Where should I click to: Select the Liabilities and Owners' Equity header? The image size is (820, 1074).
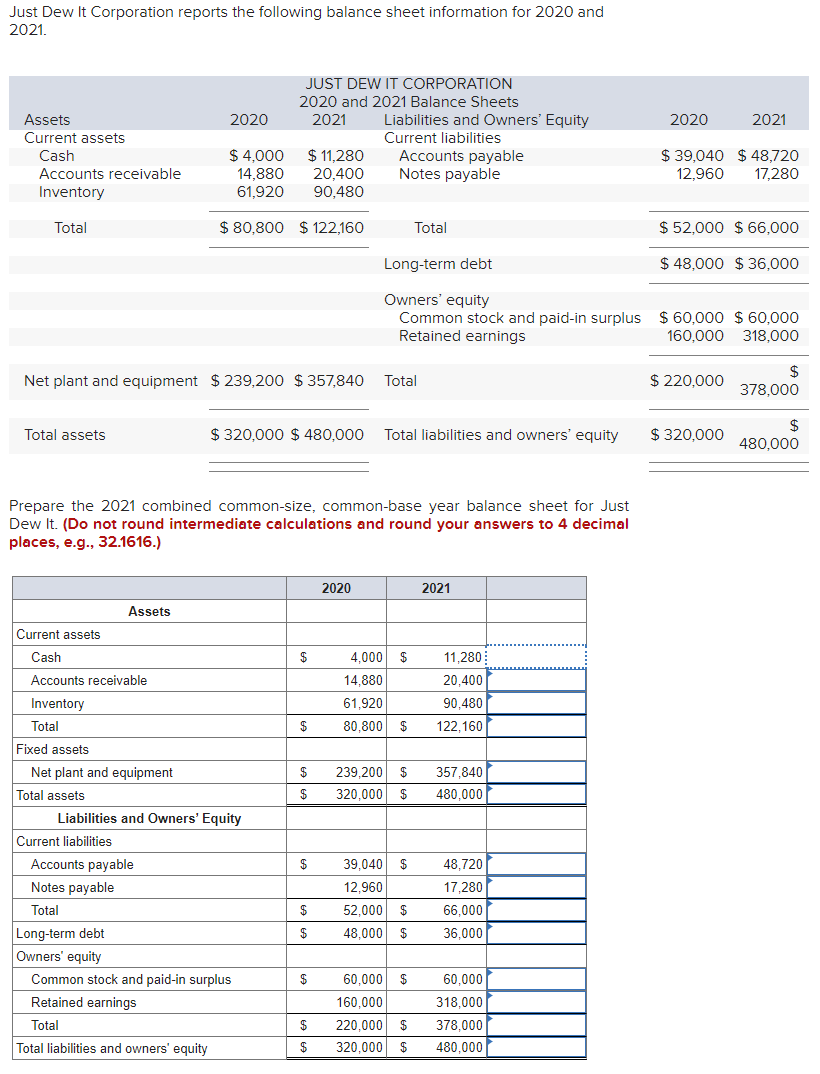148,818
